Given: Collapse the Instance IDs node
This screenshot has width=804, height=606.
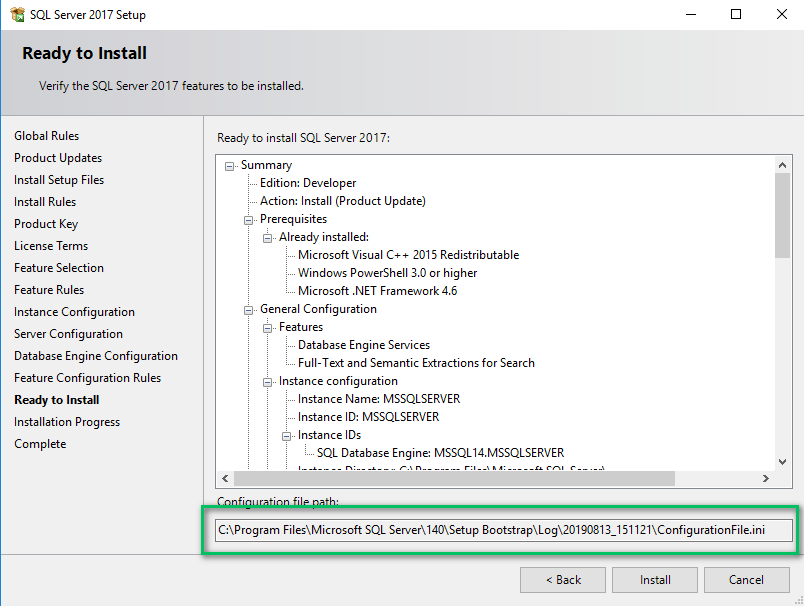Looking at the screenshot, I should [x=287, y=436].
